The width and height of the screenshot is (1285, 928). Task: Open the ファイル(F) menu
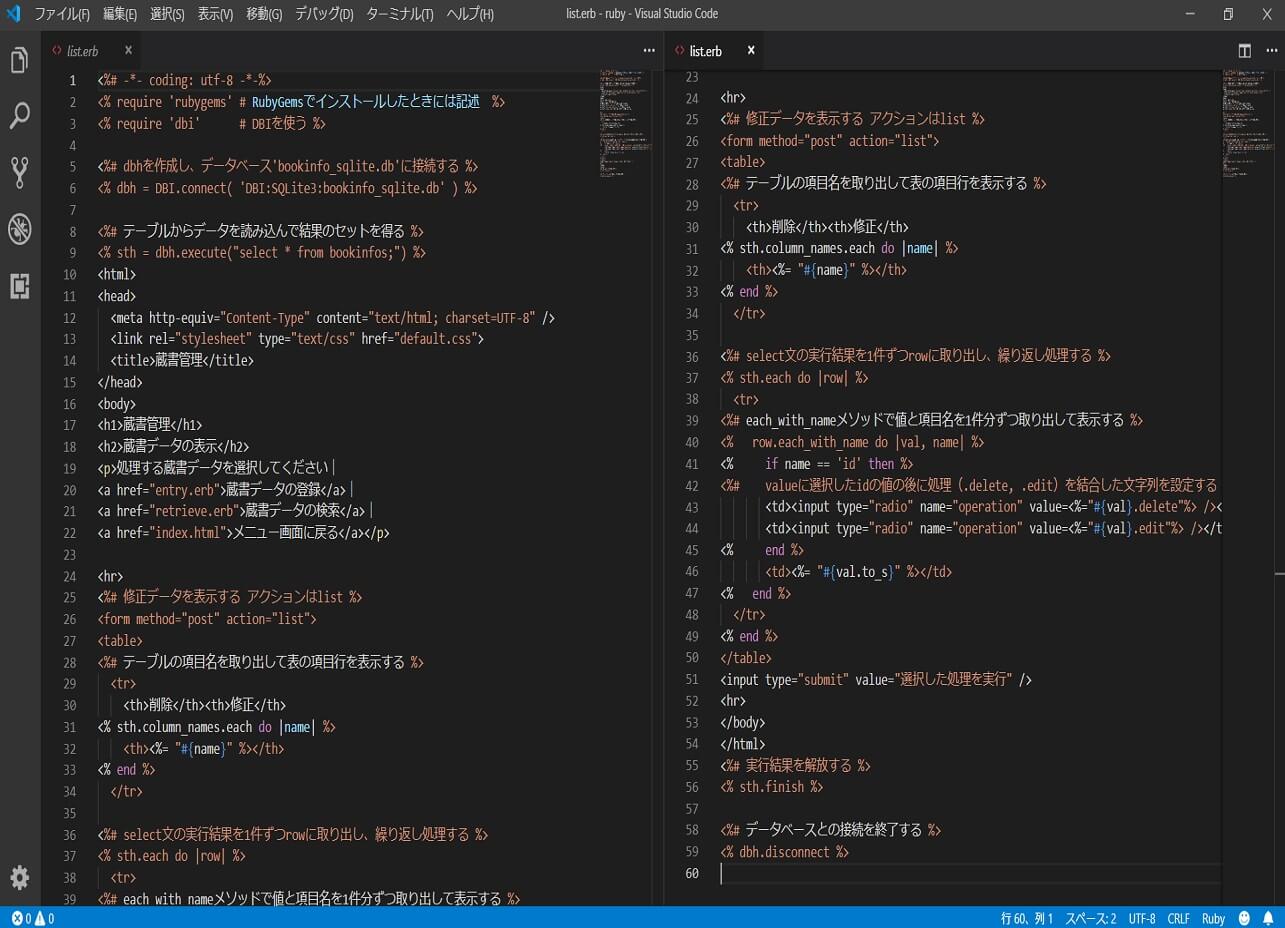62,14
